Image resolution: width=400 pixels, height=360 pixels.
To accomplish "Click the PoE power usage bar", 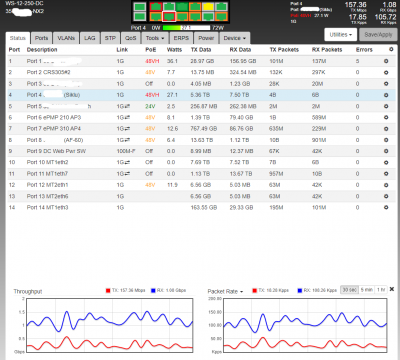I will pyautogui.click(x=186, y=28).
